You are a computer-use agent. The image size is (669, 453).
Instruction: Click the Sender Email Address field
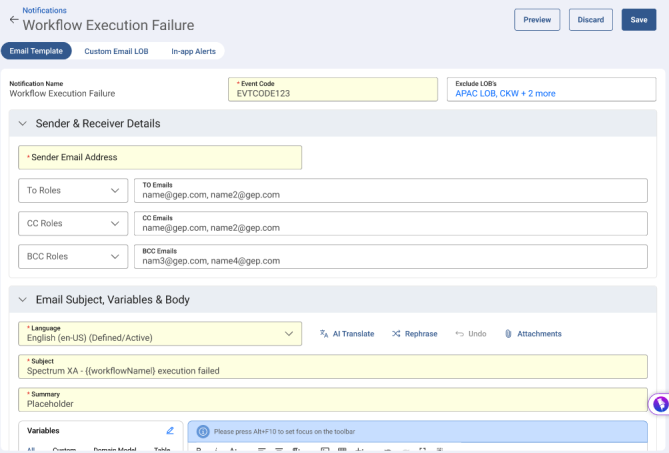pos(160,157)
